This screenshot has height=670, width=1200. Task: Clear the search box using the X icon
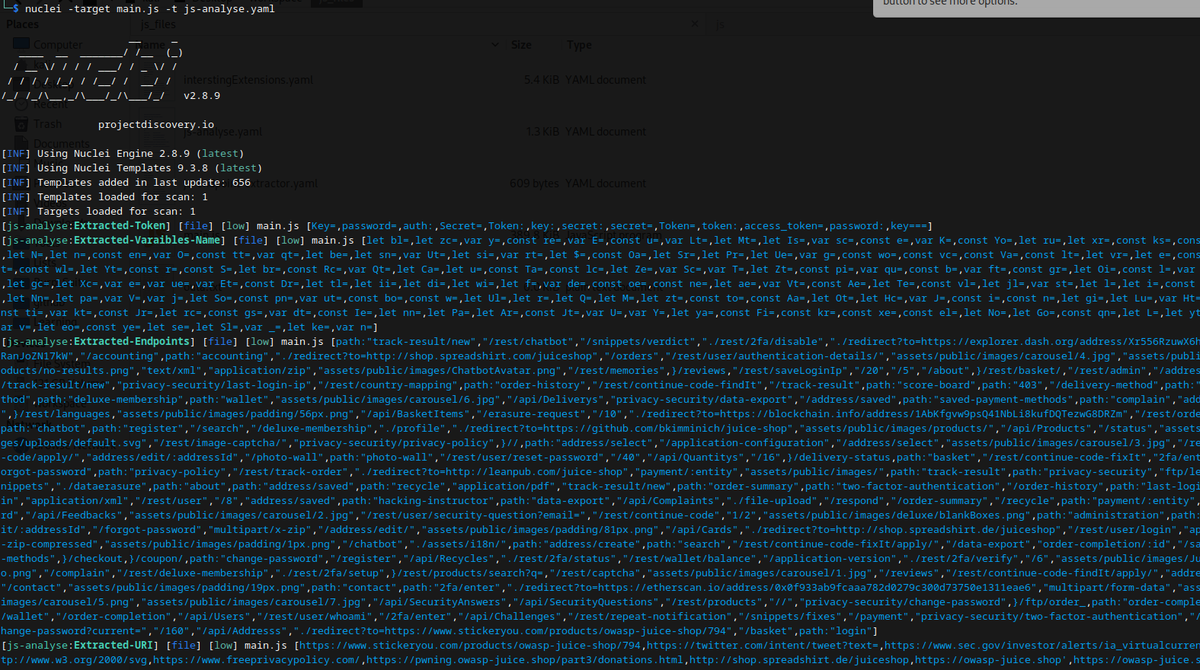point(695,23)
